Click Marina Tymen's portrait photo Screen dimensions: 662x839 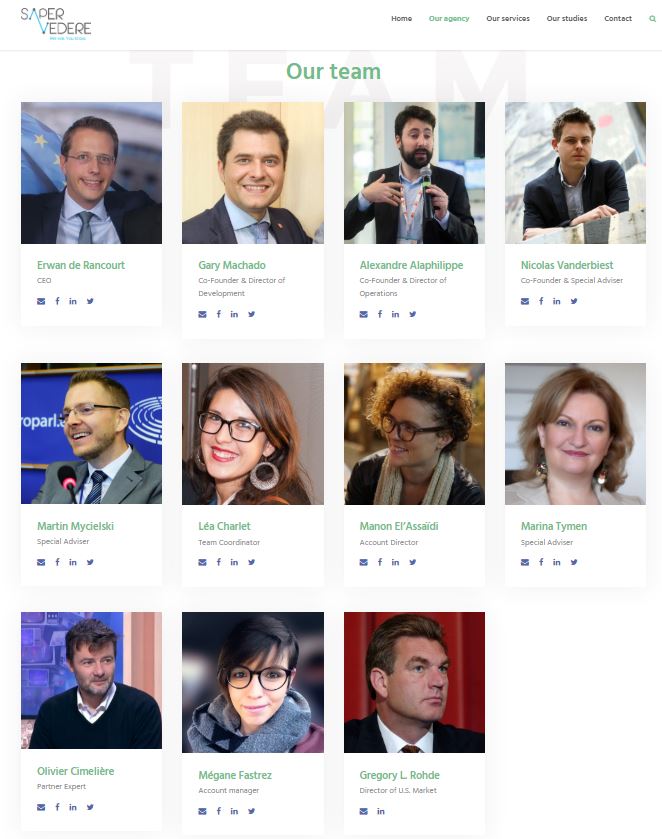[575, 434]
